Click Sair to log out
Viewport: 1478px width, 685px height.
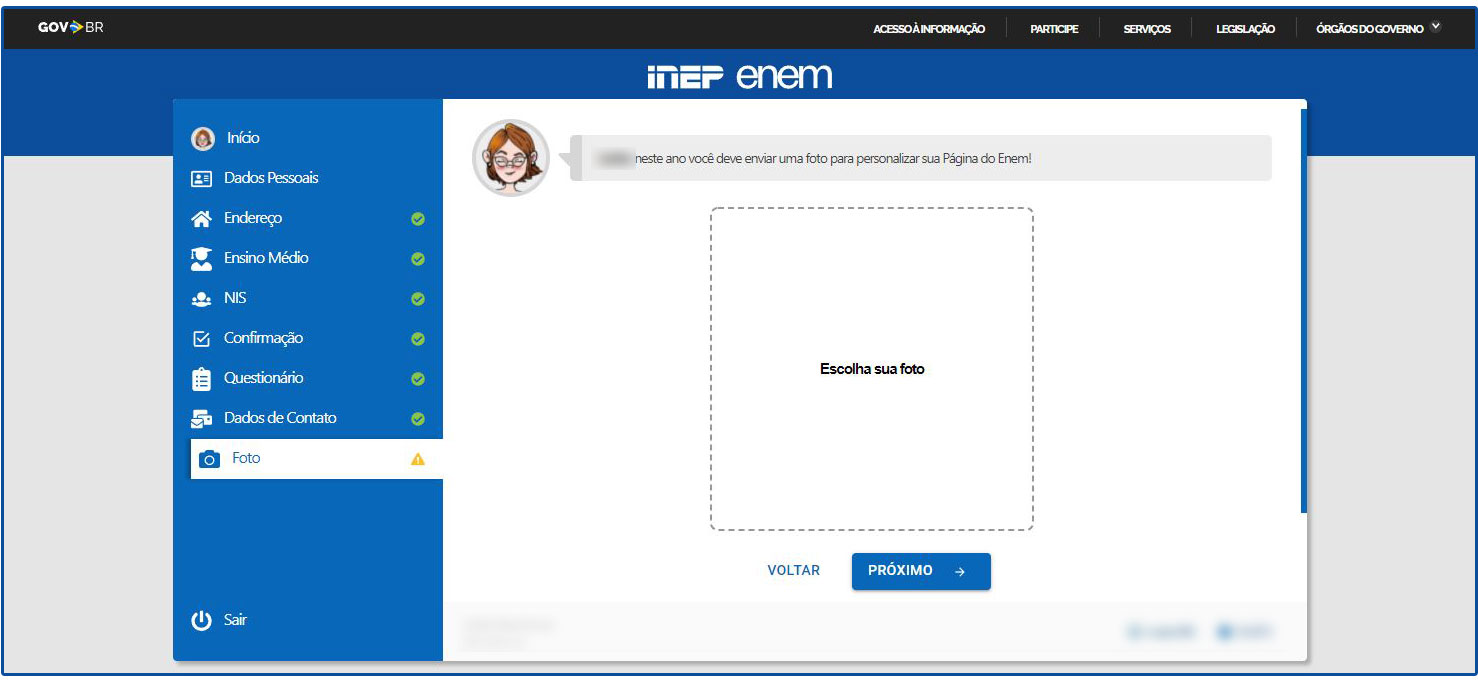235,620
